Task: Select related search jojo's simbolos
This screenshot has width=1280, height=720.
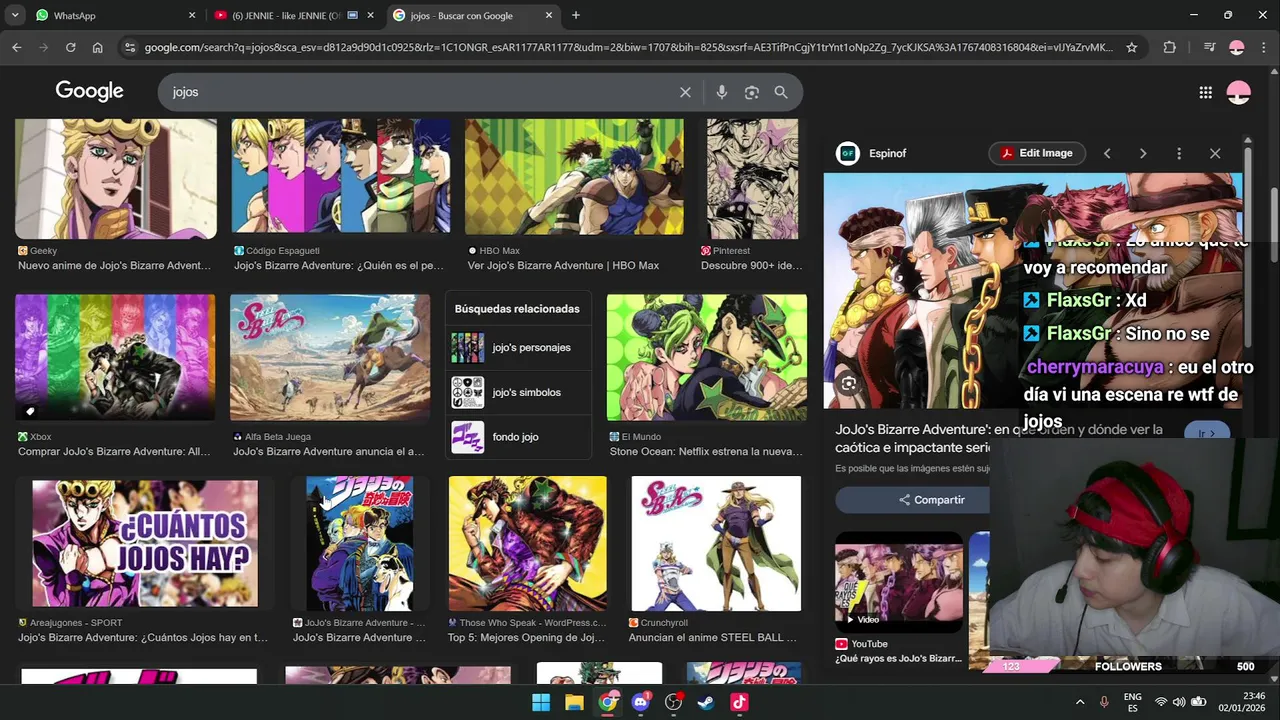Action: [519, 392]
